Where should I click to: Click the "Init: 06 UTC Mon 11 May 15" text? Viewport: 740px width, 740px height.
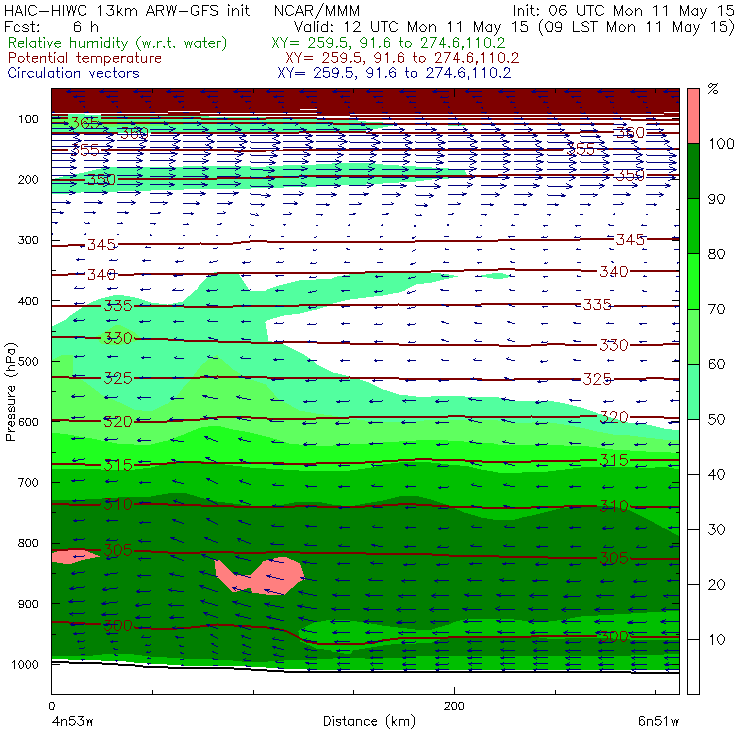click(623, 10)
